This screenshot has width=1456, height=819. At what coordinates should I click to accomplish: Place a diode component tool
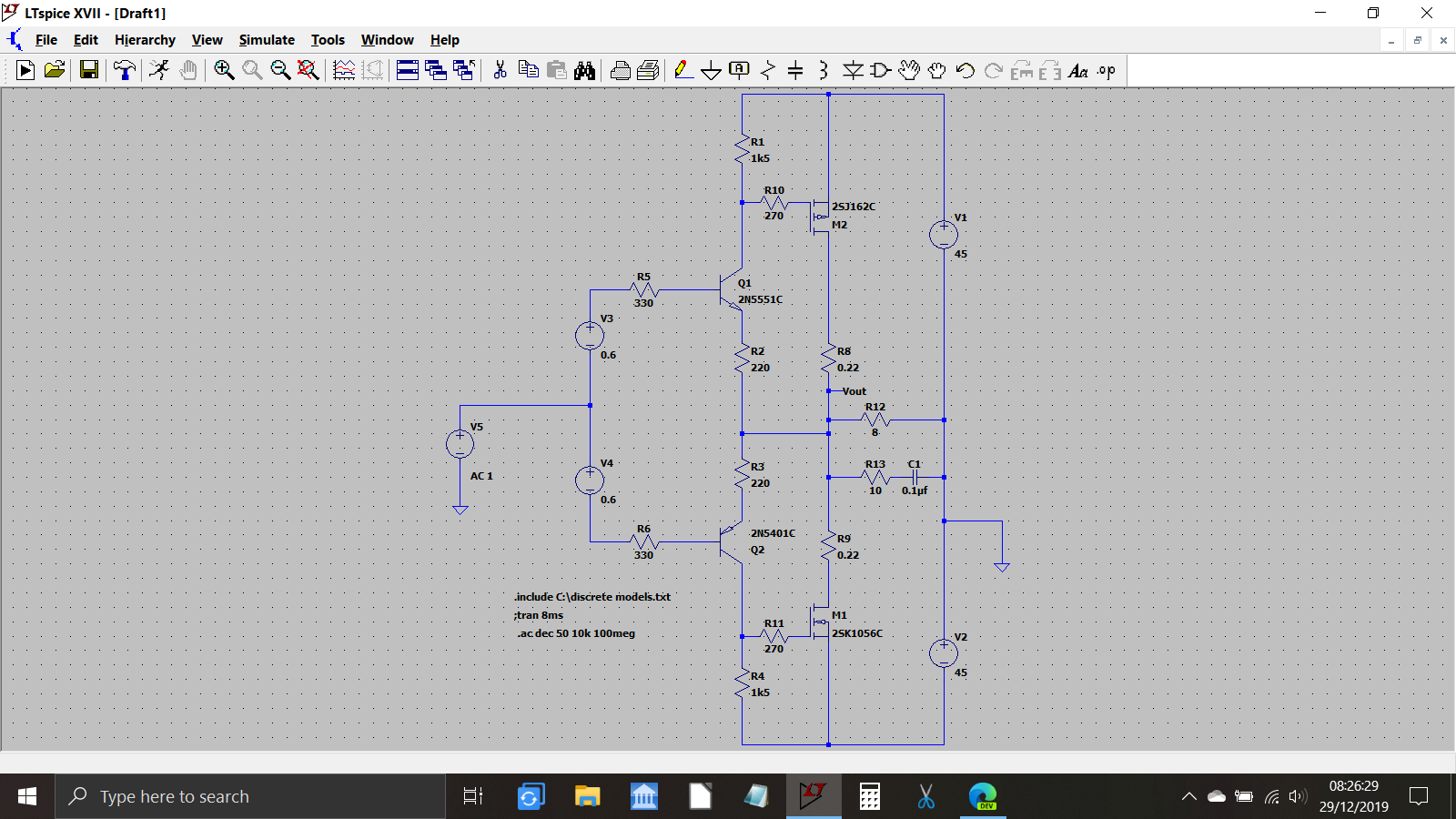(x=853, y=70)
